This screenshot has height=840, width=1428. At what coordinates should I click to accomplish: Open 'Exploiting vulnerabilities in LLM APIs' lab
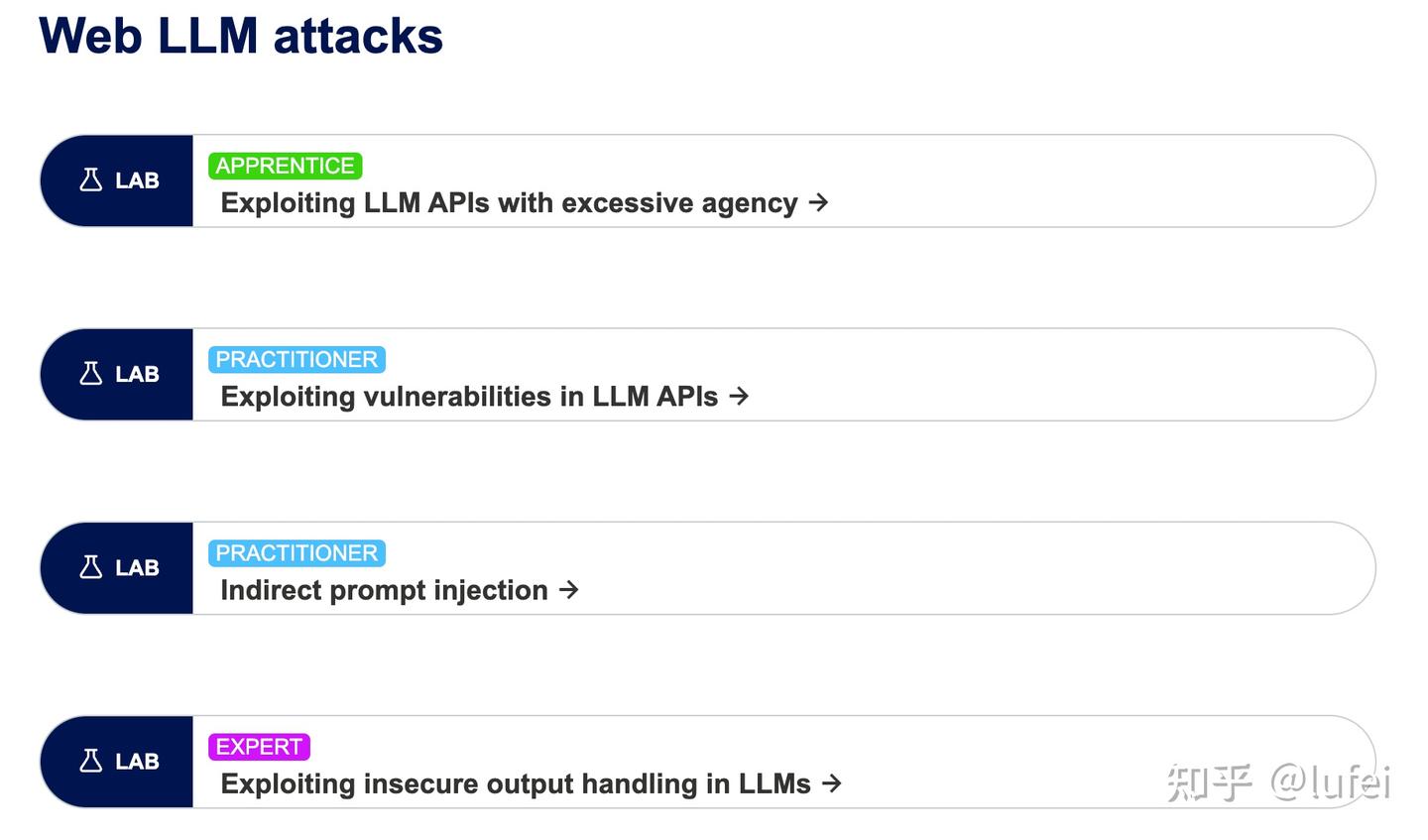pyautogui.click(x=469, y=397)
